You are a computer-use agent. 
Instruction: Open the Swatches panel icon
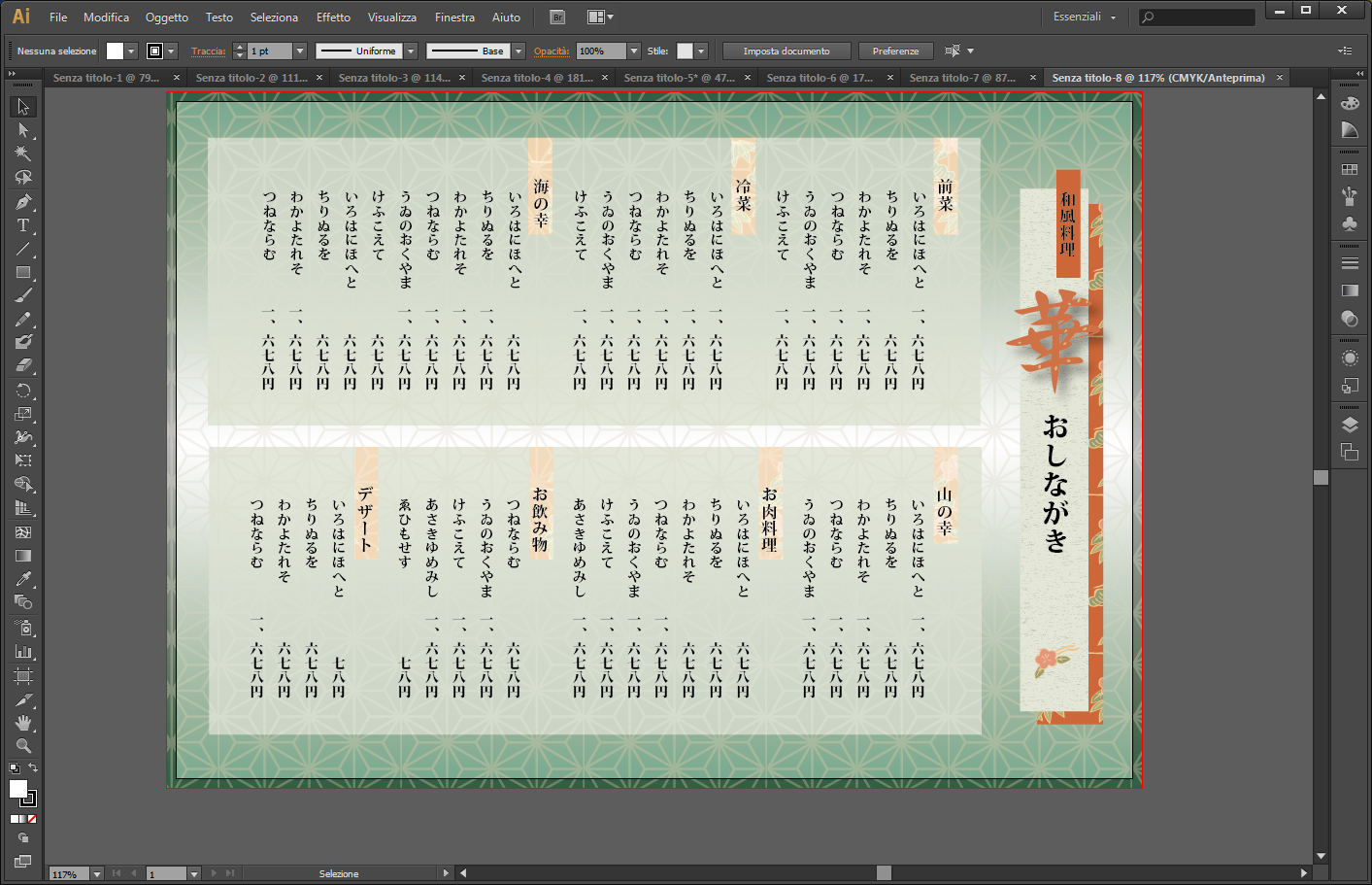point(1350,169)
